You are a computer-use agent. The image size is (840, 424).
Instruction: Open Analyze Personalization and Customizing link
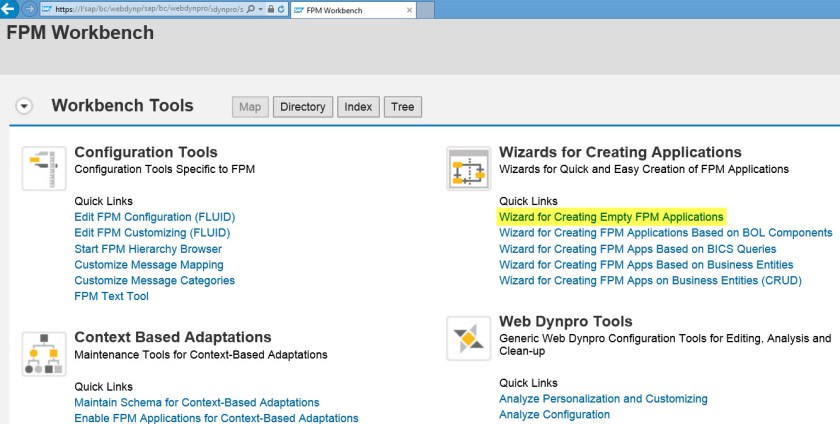(603, 399)
